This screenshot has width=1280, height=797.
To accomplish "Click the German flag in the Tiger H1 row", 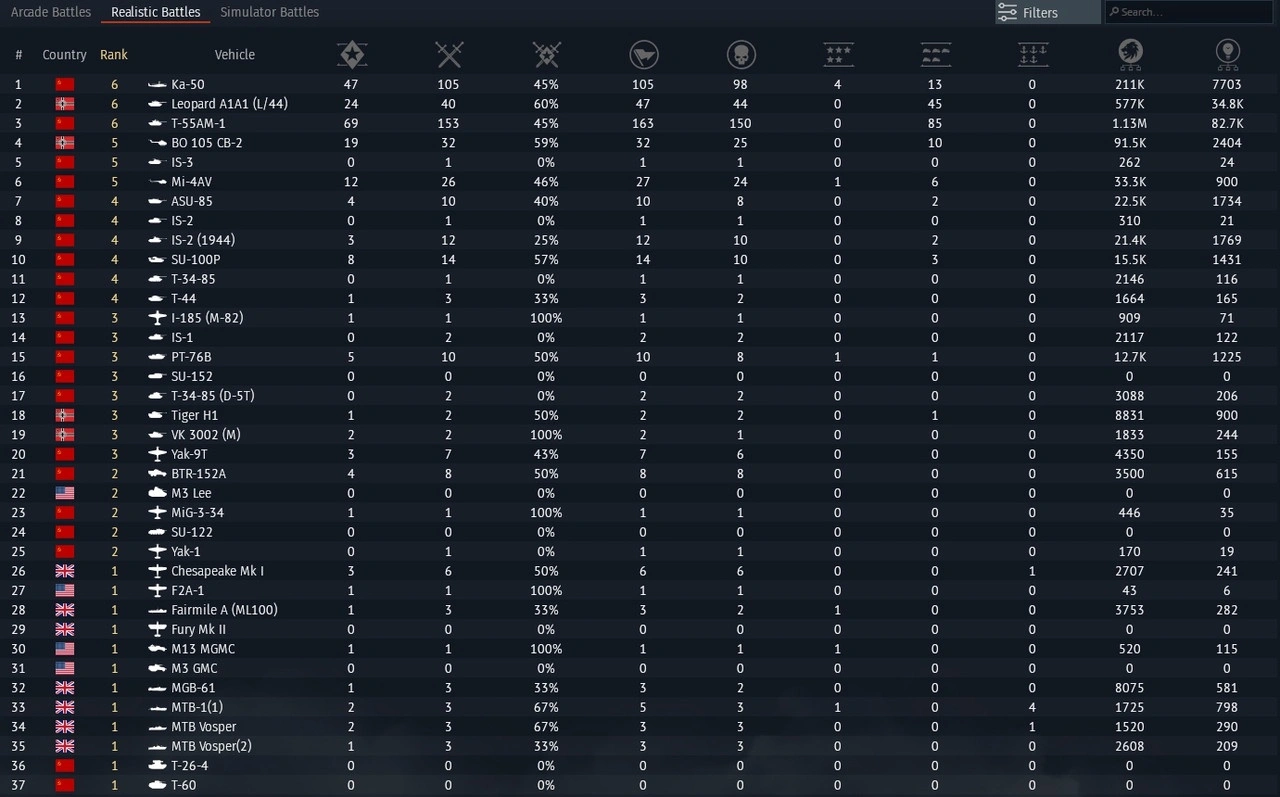I will point(65,415).
